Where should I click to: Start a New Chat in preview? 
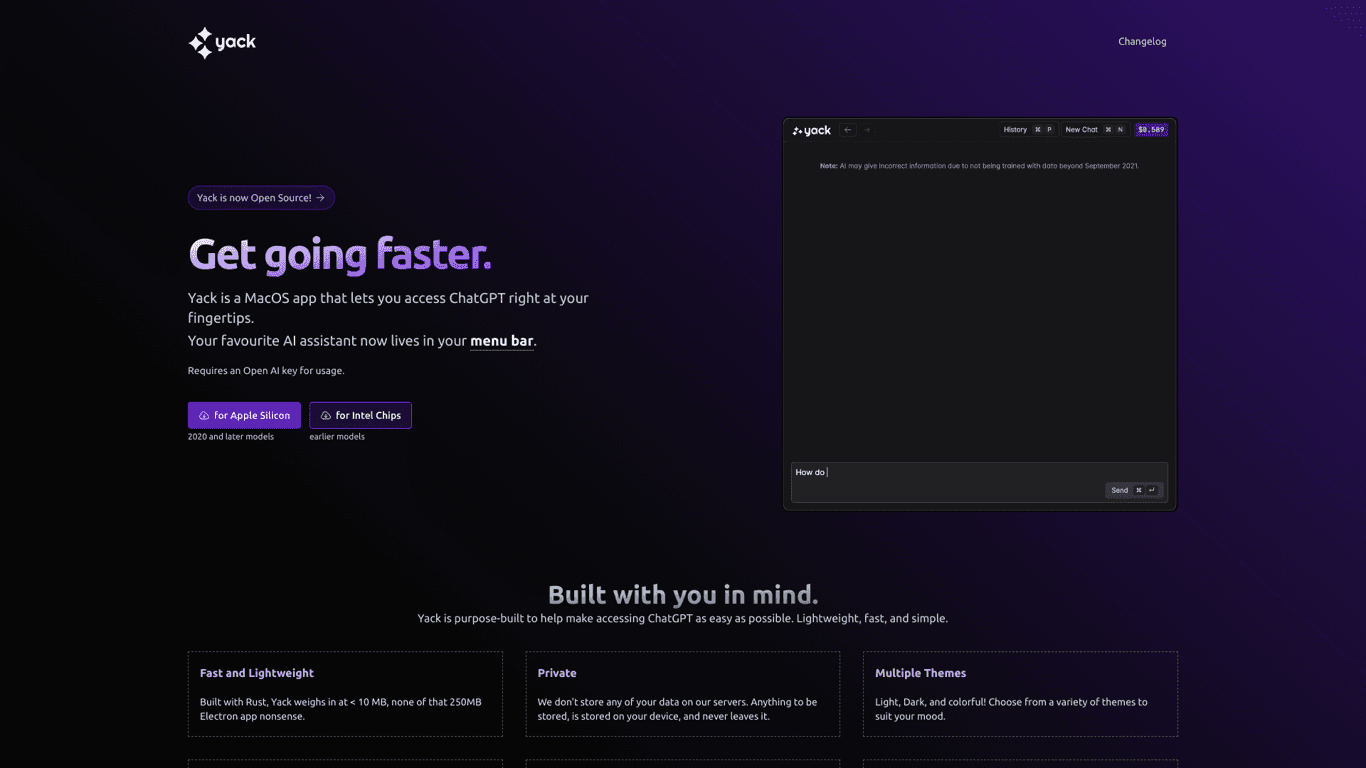tap(1094, 130)
